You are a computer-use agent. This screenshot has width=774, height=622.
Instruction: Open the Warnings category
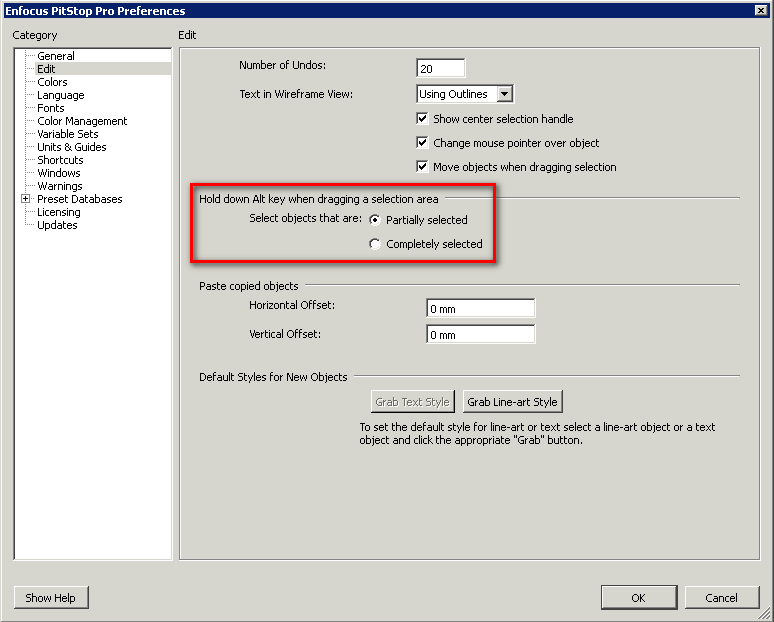60,186
